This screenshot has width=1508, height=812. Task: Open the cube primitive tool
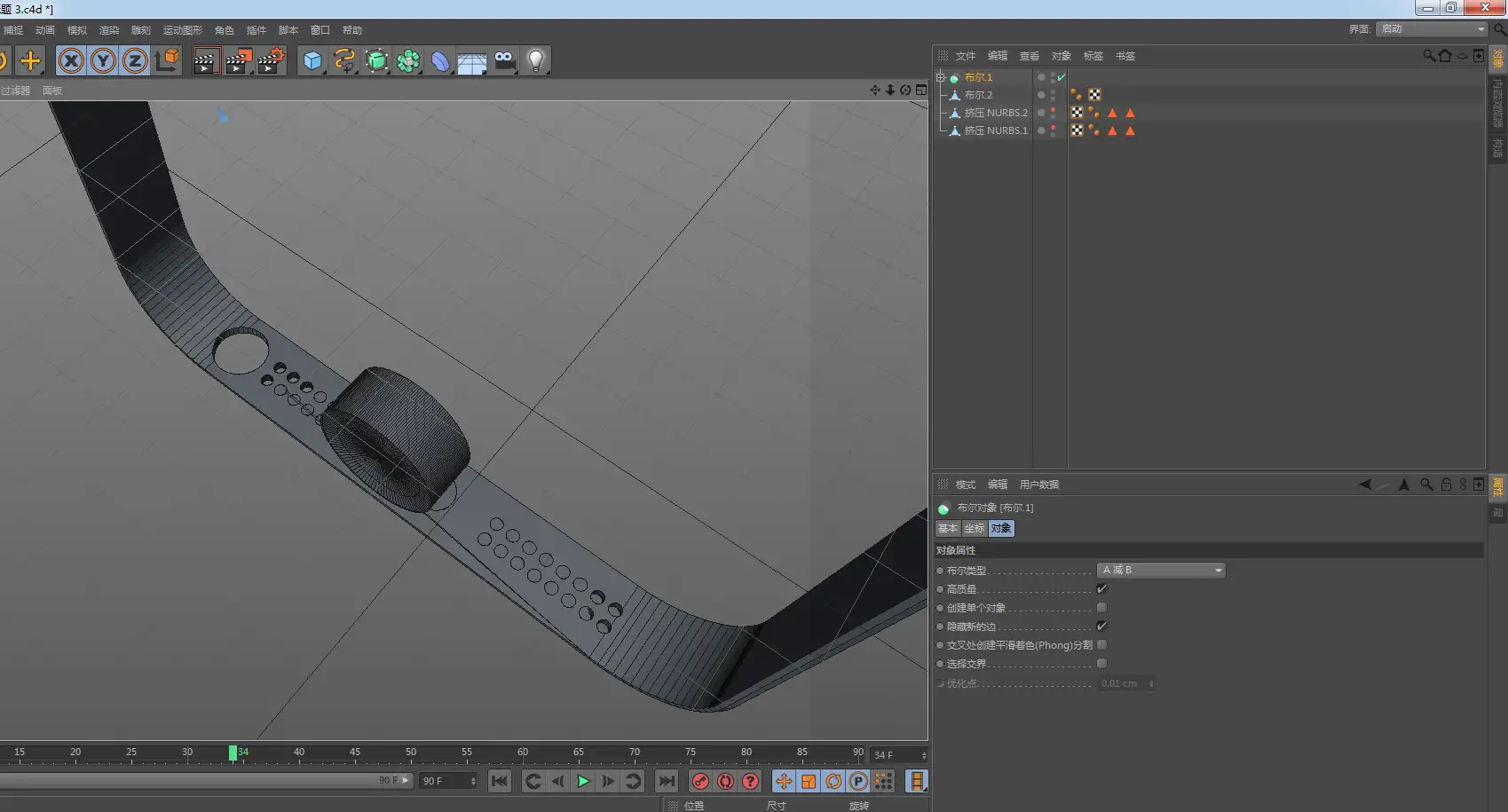click(312, 61)
